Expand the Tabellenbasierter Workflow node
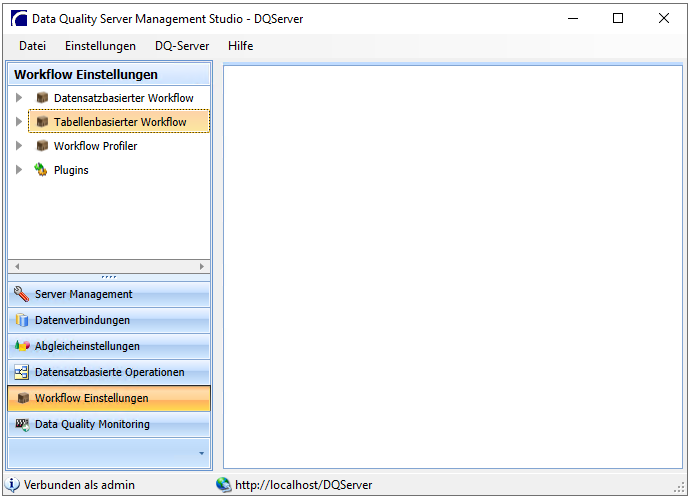This screenshot has width=691, height=501. point(19,121)
